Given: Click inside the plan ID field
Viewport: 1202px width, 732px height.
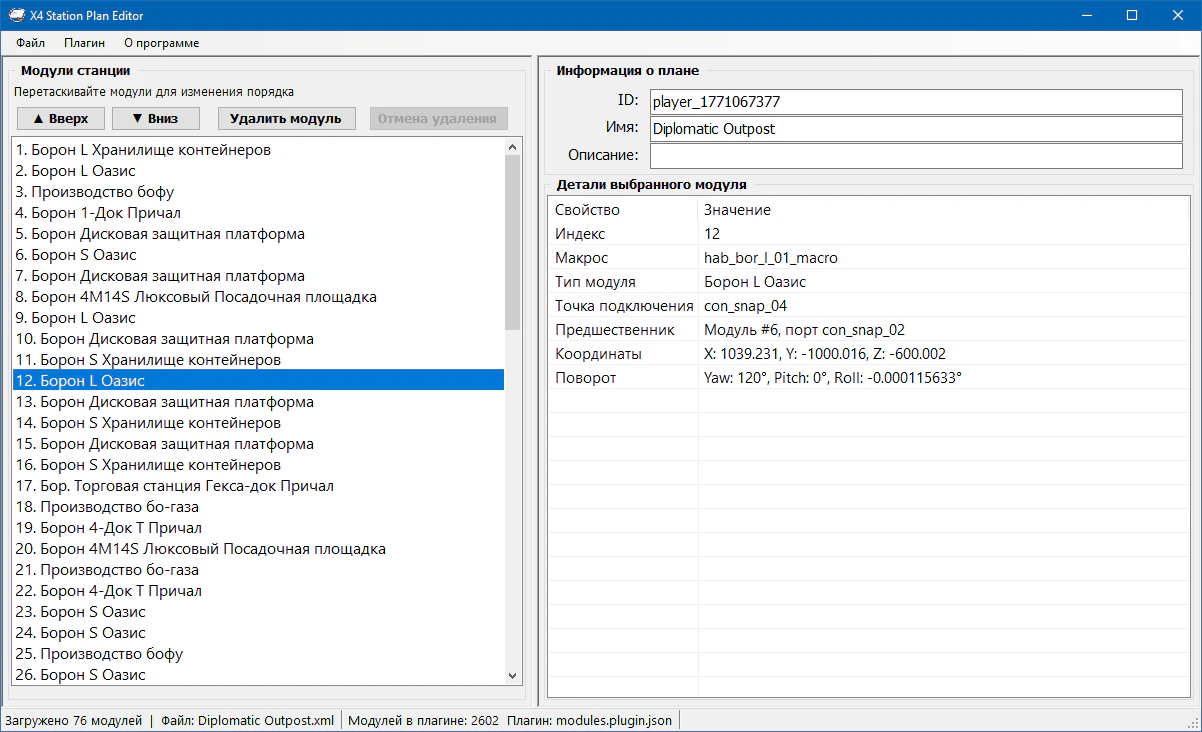Looking at the screenshot, I should coord(915,101).
